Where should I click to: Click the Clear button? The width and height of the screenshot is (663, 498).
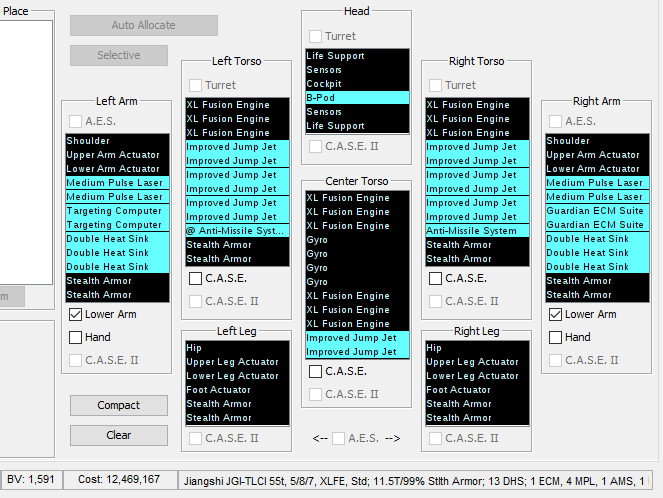(x=119, y=435)
